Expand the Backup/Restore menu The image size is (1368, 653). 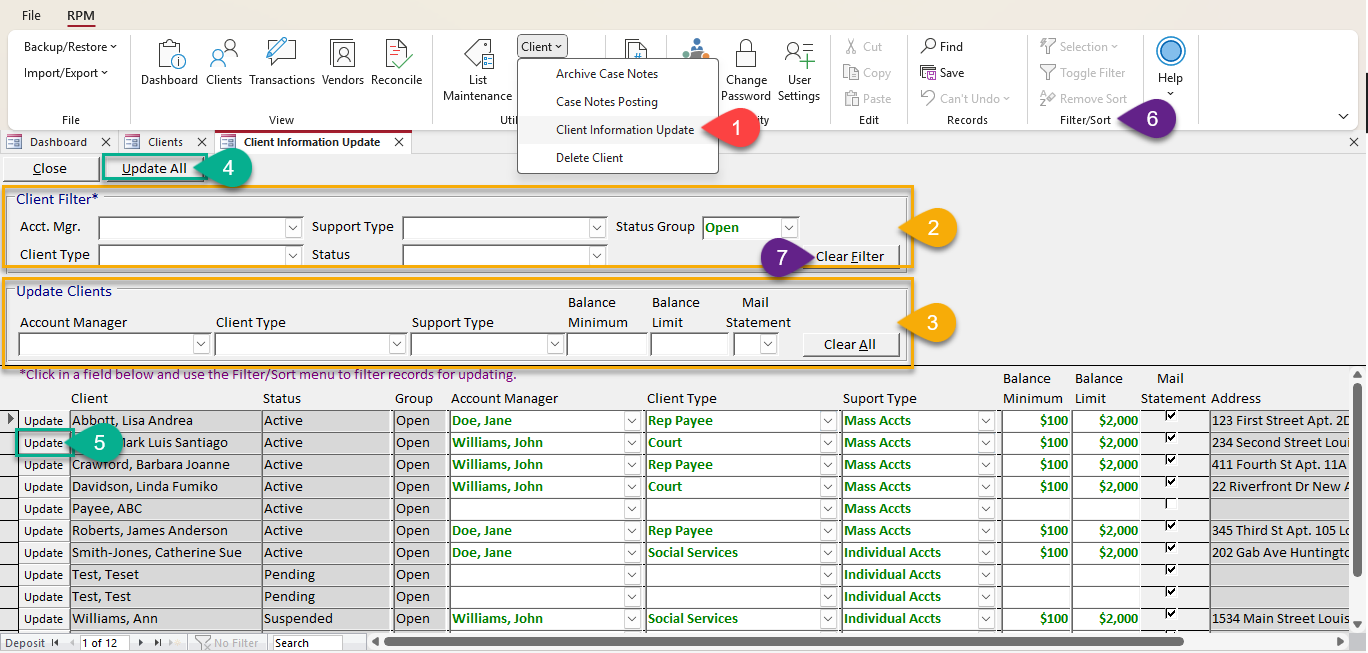tap(70, 47)
